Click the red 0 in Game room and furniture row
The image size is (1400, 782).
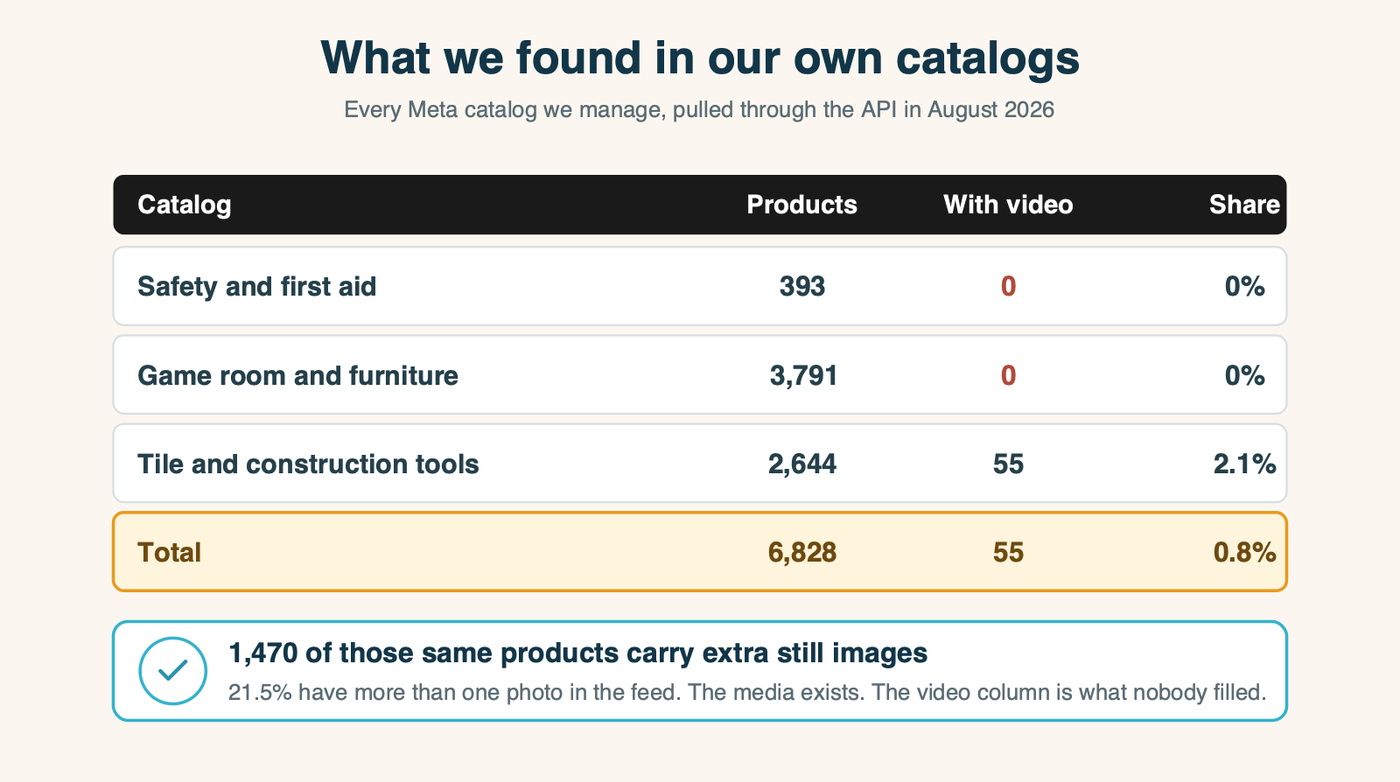click(1008, 376)
